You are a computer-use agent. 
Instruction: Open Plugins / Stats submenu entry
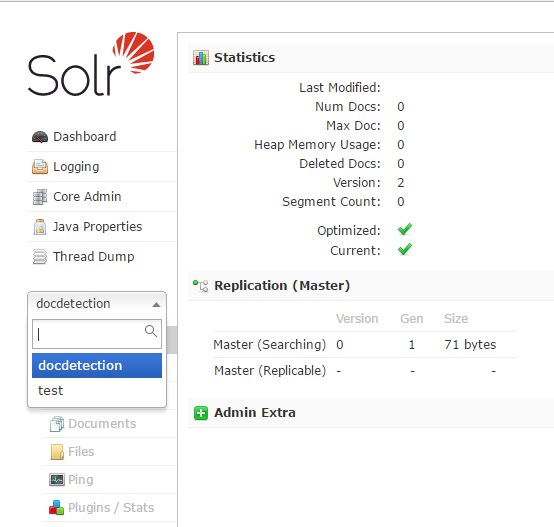tap(111, 508)
